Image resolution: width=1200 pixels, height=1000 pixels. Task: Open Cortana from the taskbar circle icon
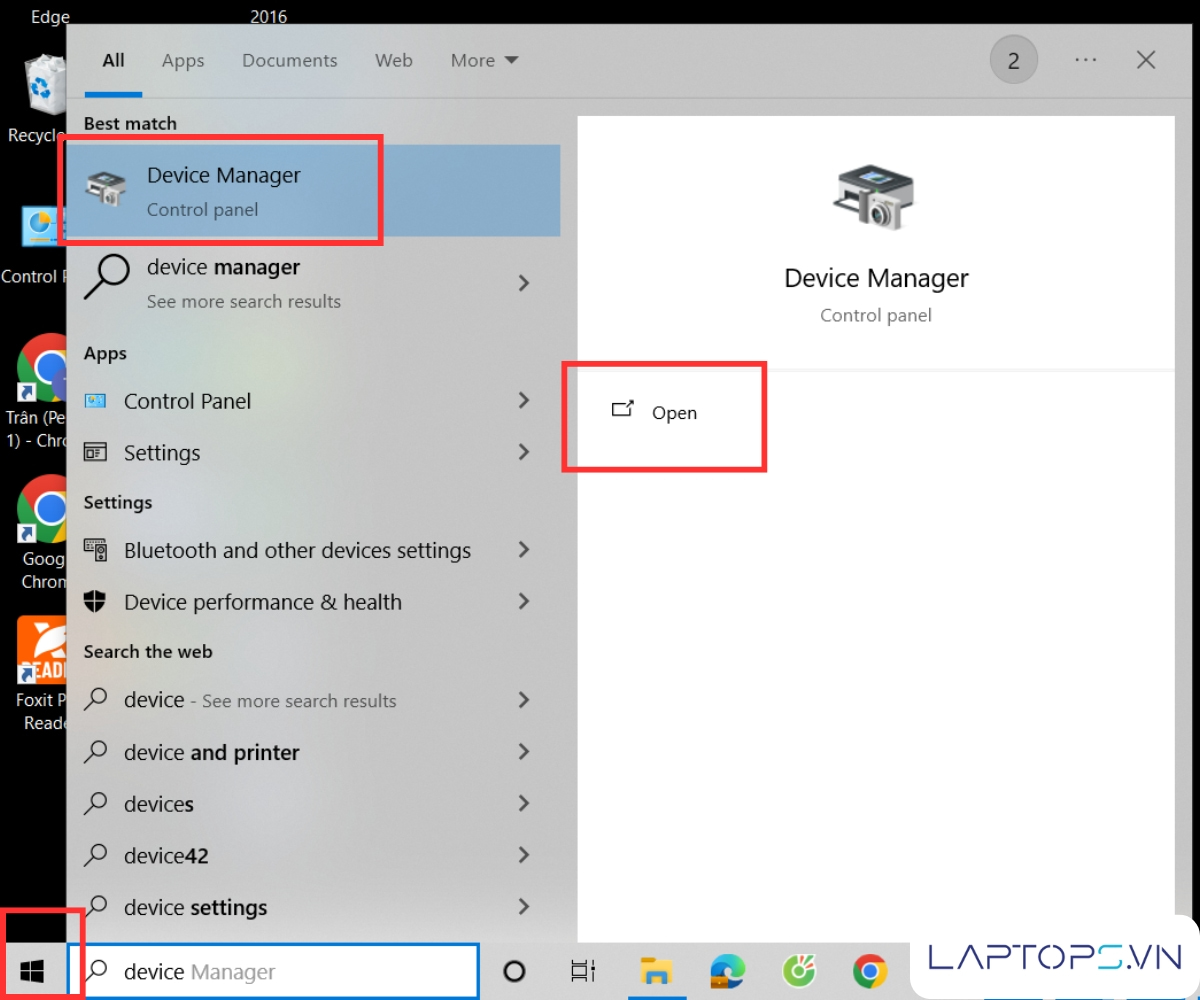pos(514,971)
